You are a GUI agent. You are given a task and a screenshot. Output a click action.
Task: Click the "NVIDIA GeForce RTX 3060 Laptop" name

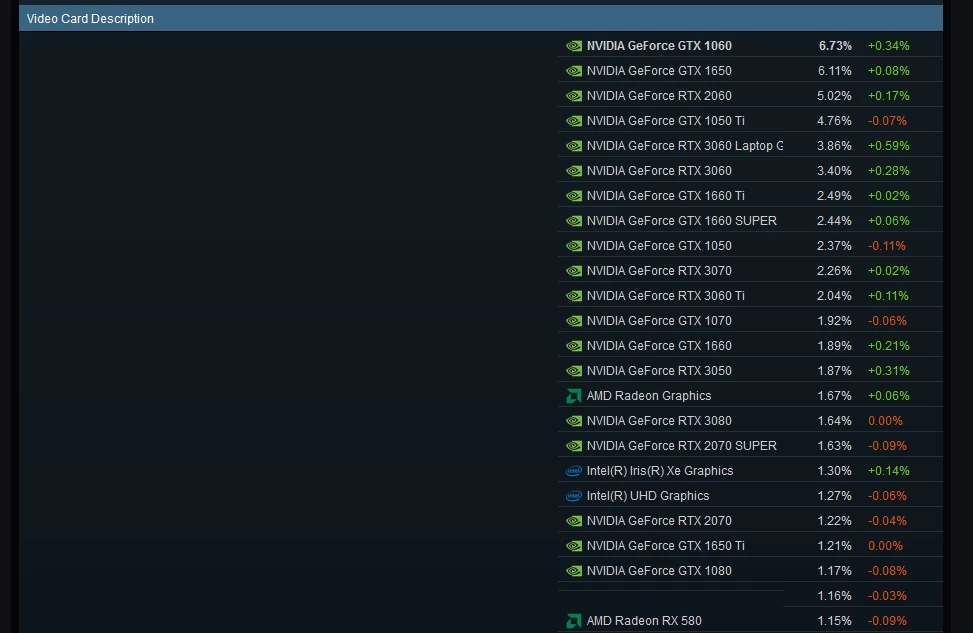click(x=685, y=146)
